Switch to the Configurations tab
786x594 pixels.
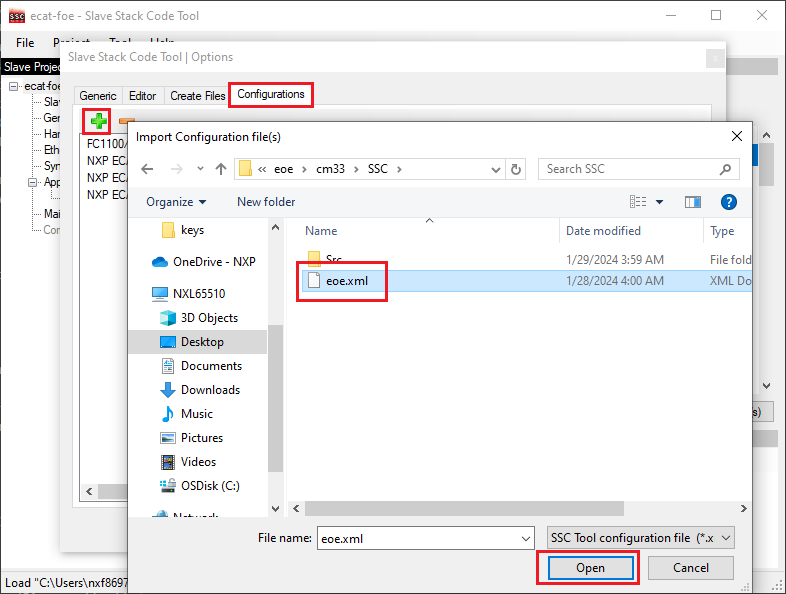[271, 95]
